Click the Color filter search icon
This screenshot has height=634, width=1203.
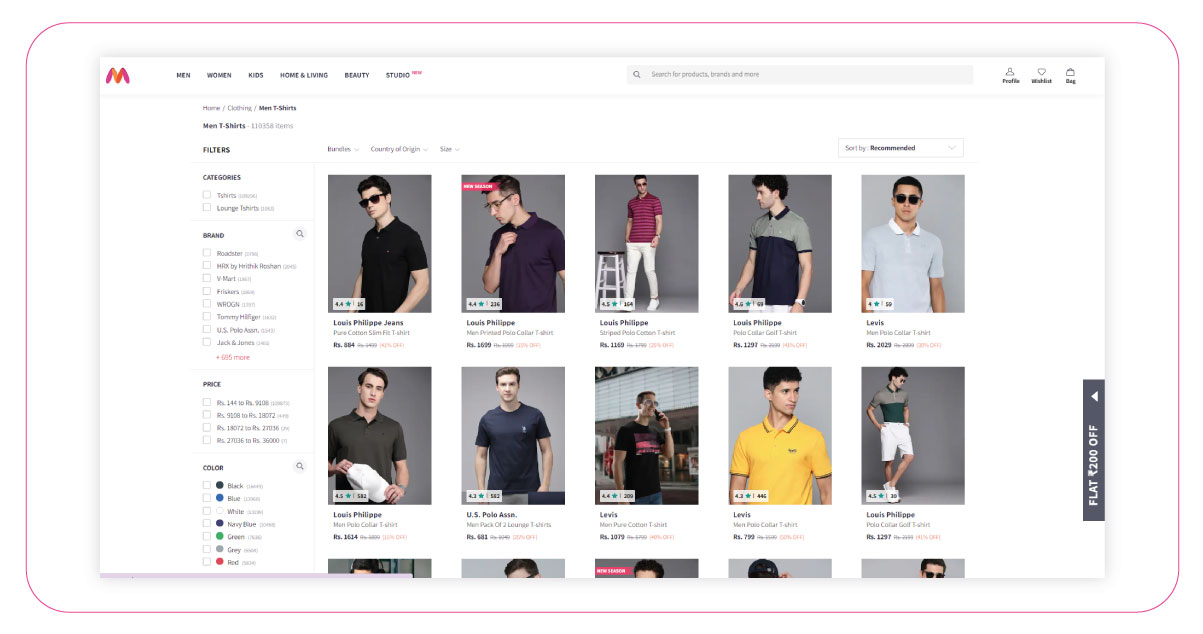[299, 466]
